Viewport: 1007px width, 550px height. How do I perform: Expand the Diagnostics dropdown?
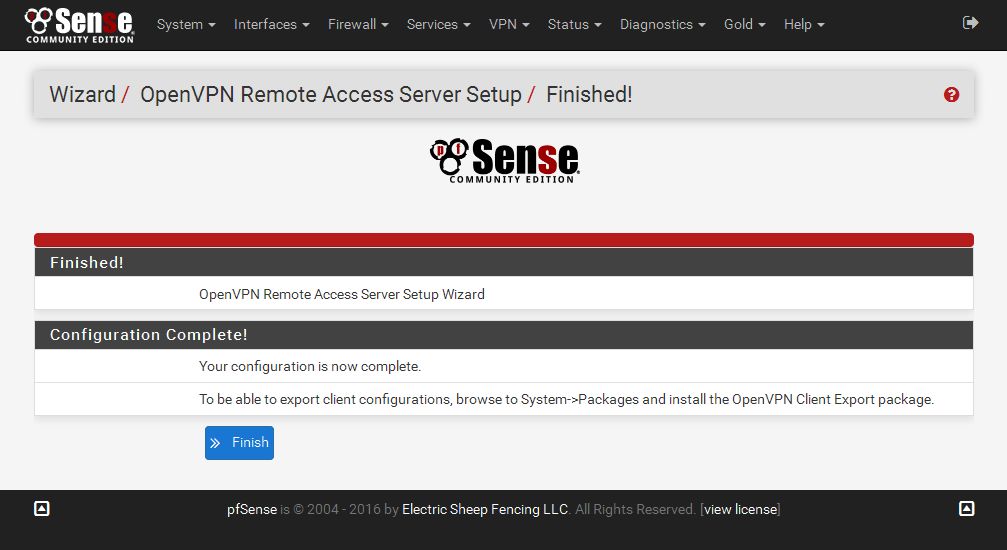pos(663,24)
